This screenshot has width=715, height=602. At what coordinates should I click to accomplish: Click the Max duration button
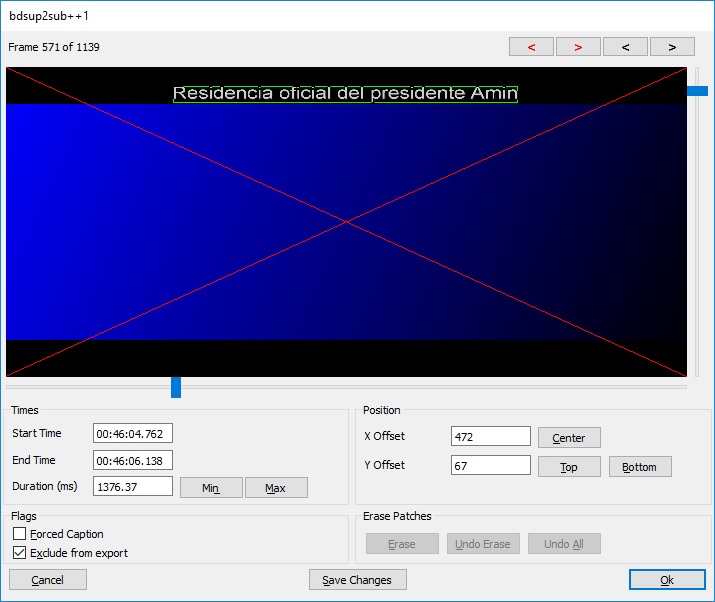(276, 488)
